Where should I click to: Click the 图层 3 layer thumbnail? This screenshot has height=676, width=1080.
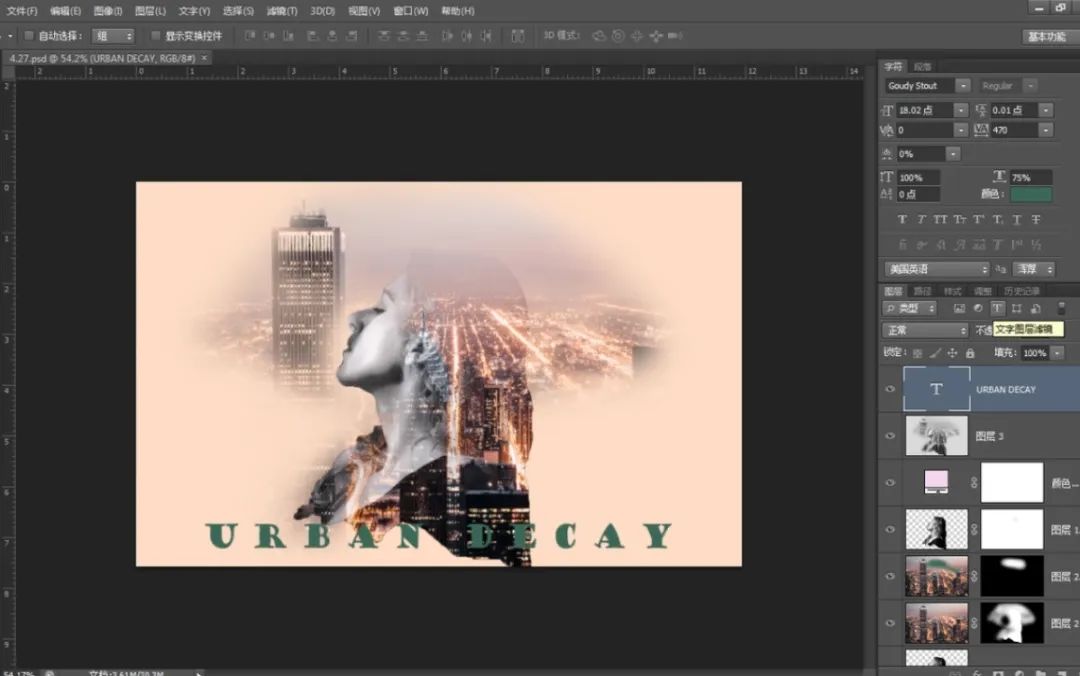click(936, 436)
